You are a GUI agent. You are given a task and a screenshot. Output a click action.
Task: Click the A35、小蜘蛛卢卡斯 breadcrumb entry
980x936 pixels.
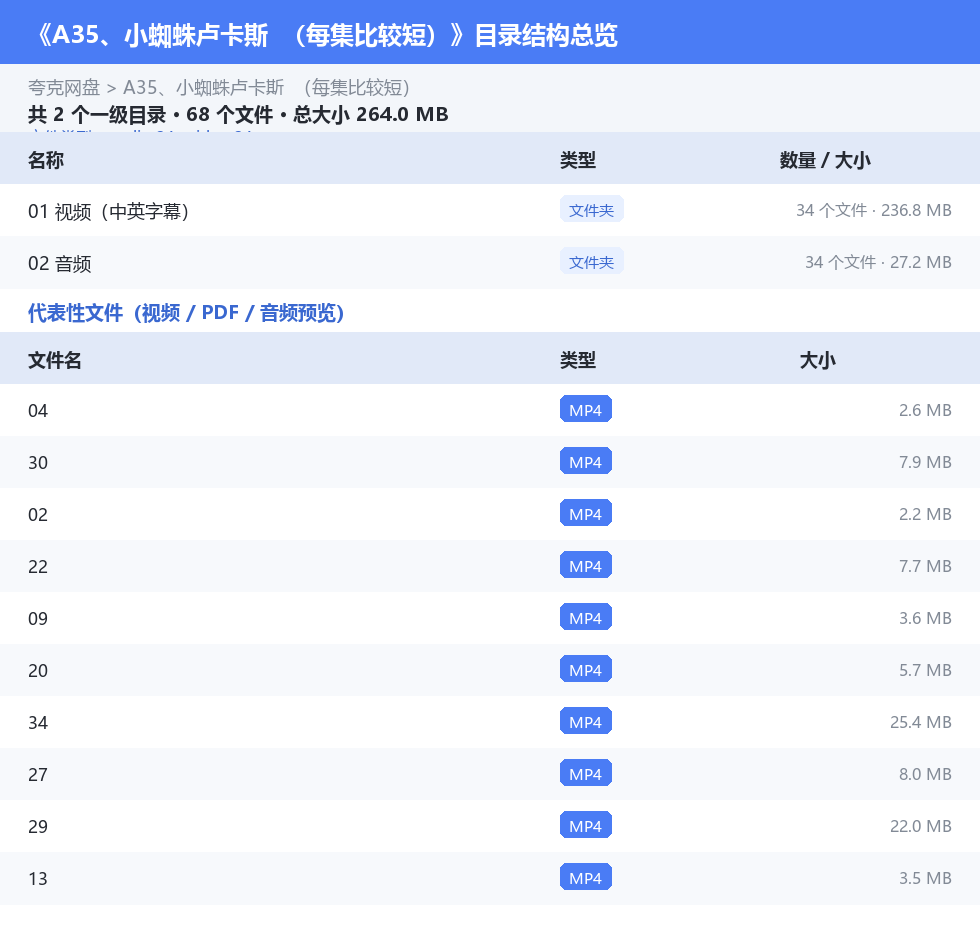click(266, 87)
